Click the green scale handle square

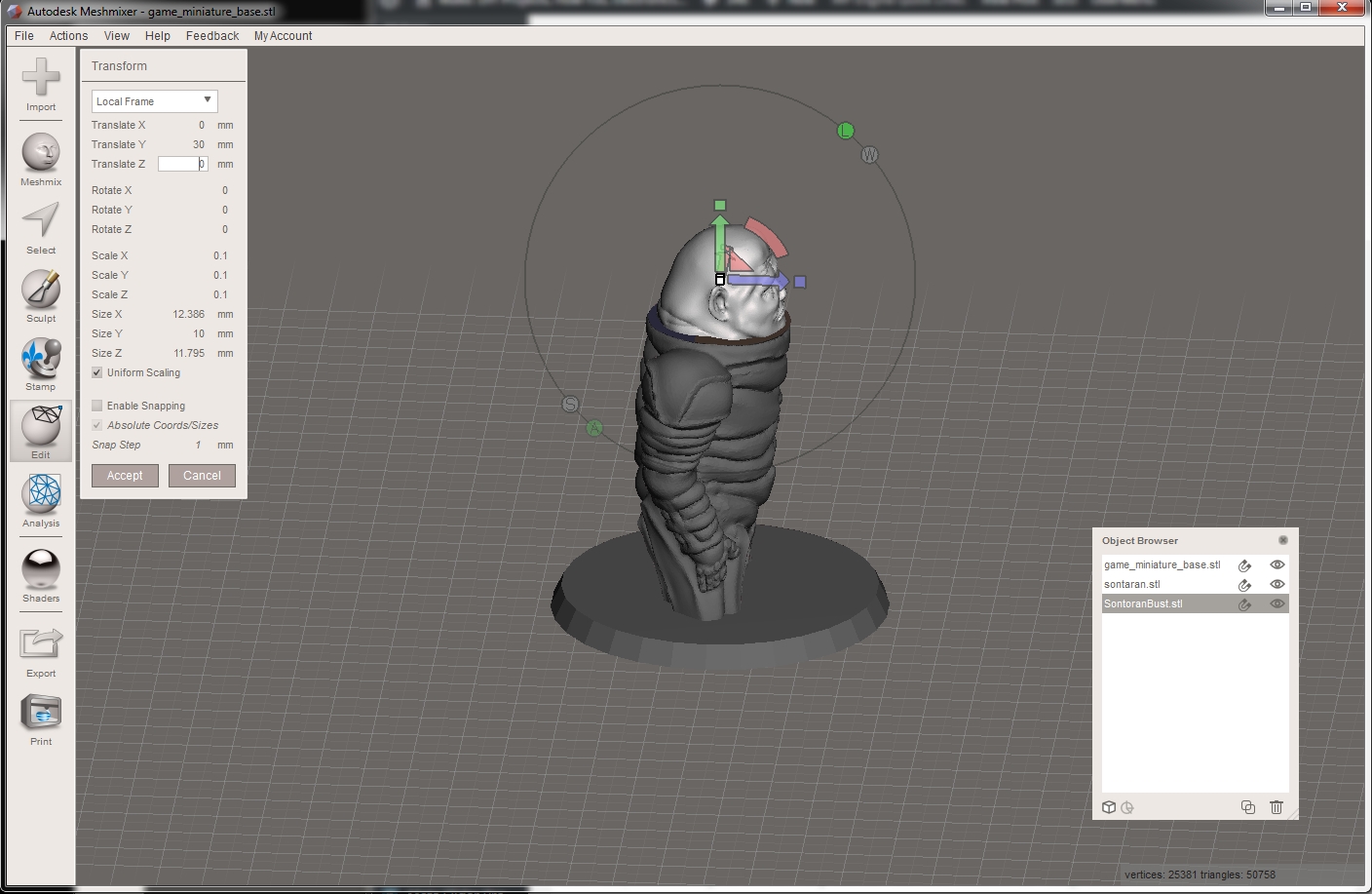(x=719, y=206)
